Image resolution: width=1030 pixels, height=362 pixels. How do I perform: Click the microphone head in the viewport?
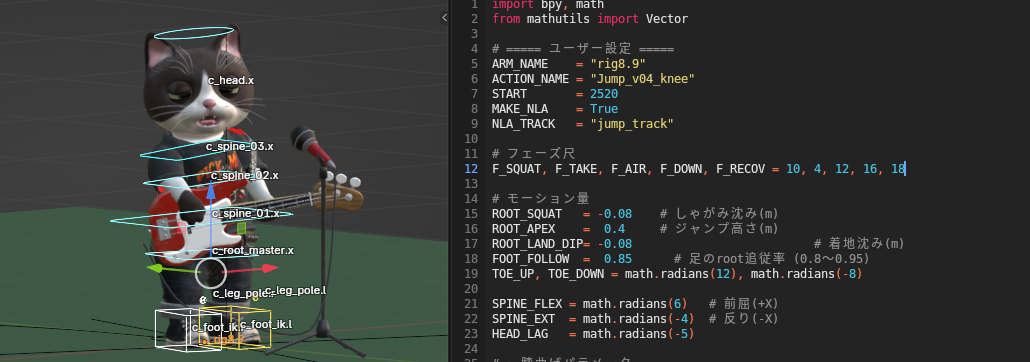tap(302, 138)
